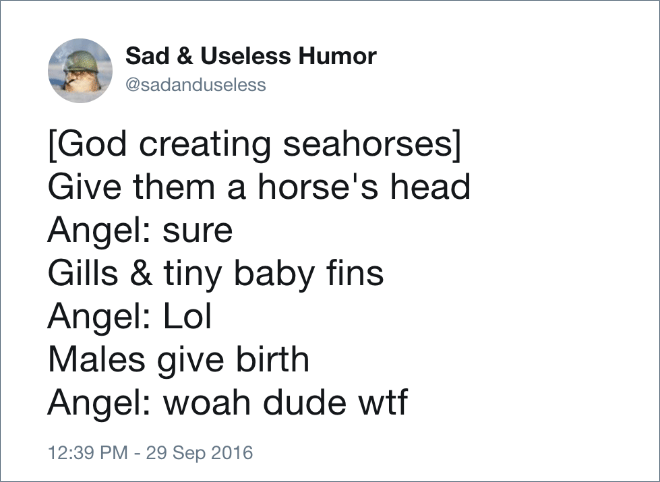Viewport: 660px width, 482px height.
Task: Click the @sadanduseless handle
Action: [196, 85]
